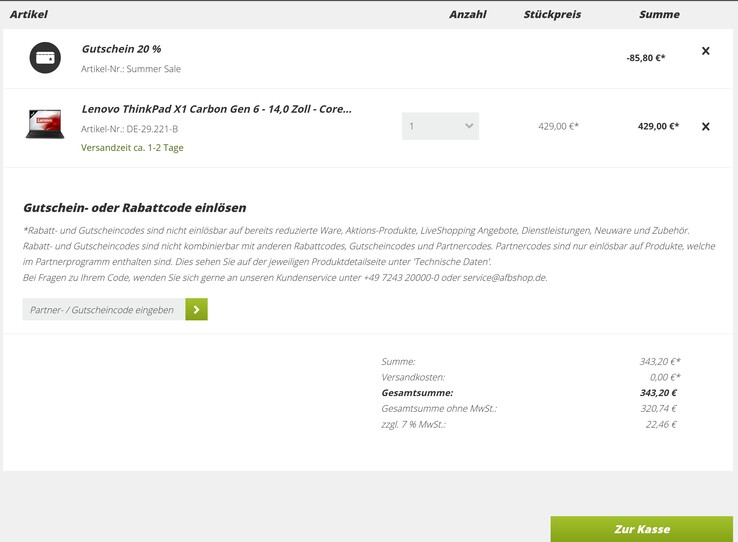Click the bold Gesamtsumme total label
The width and height of the screenshot is (738, 542).
click(417, 393)
